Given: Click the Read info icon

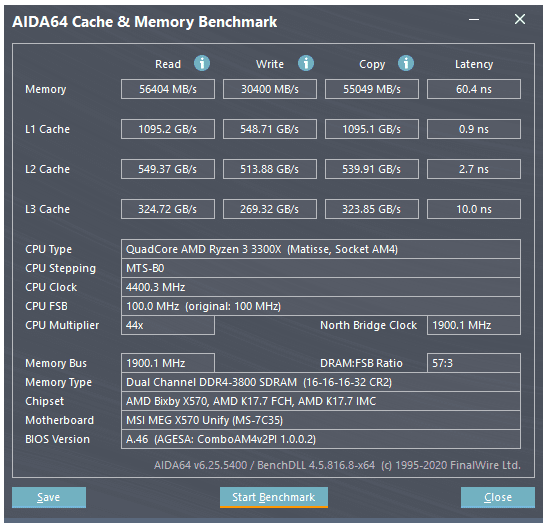Looking at the screenshot, I should click(202, 63).
